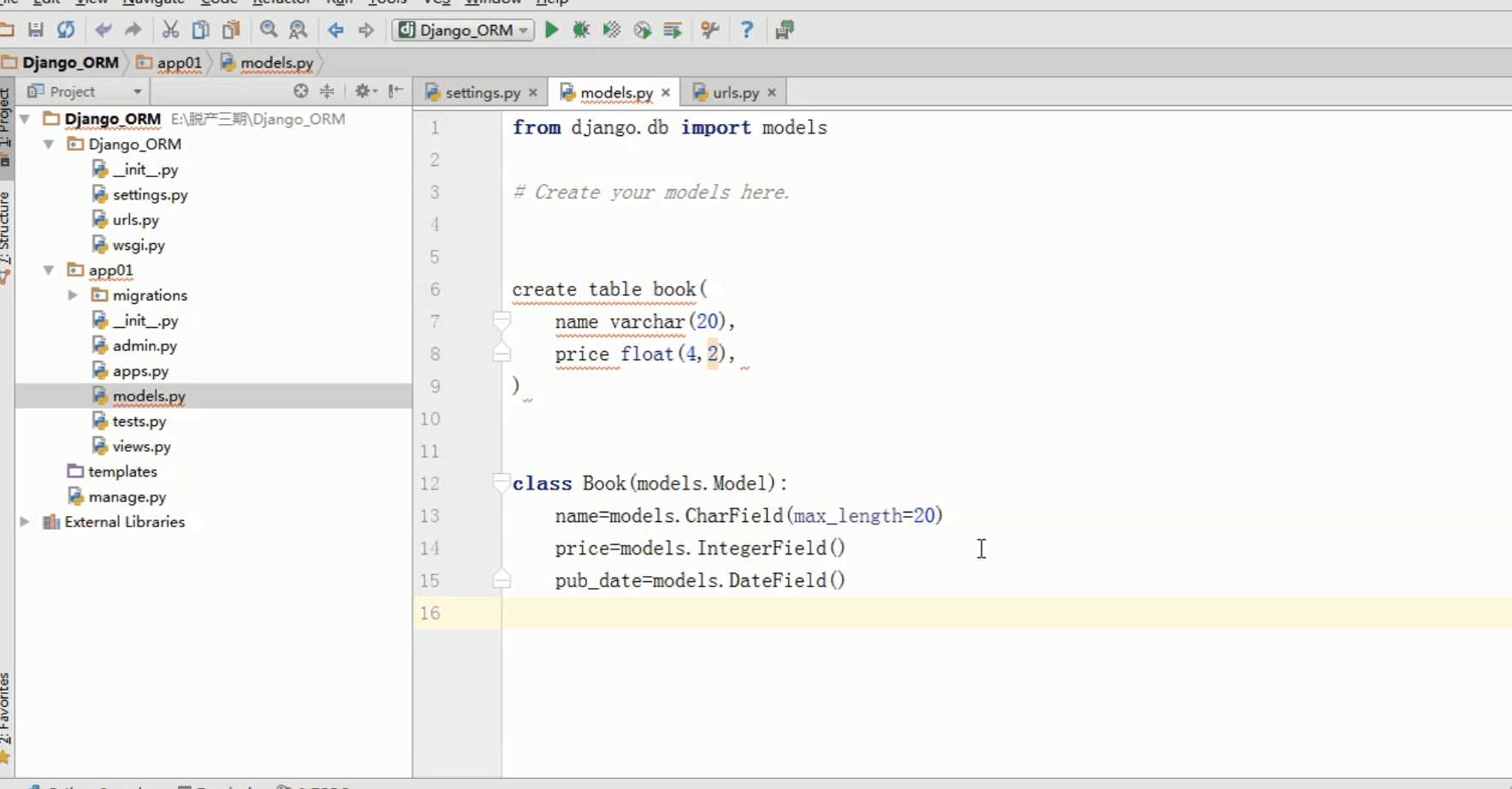The image size is (1512, 789).
Task: Close the settings.py tab
Action: coord(533,92)
